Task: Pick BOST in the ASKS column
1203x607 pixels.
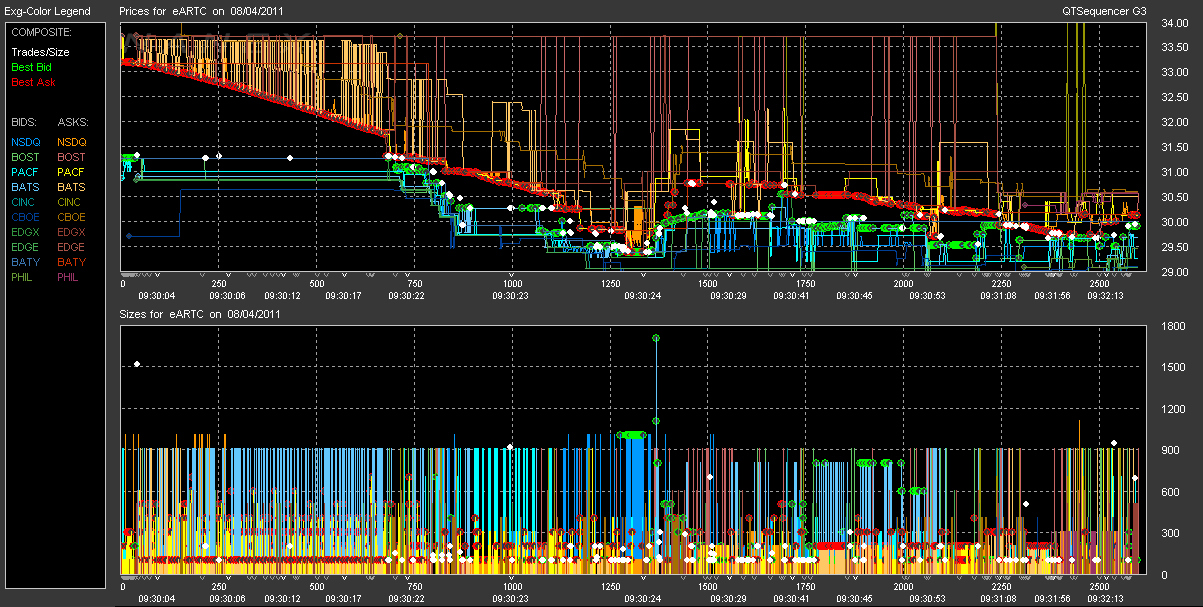Action: (72, 157)
